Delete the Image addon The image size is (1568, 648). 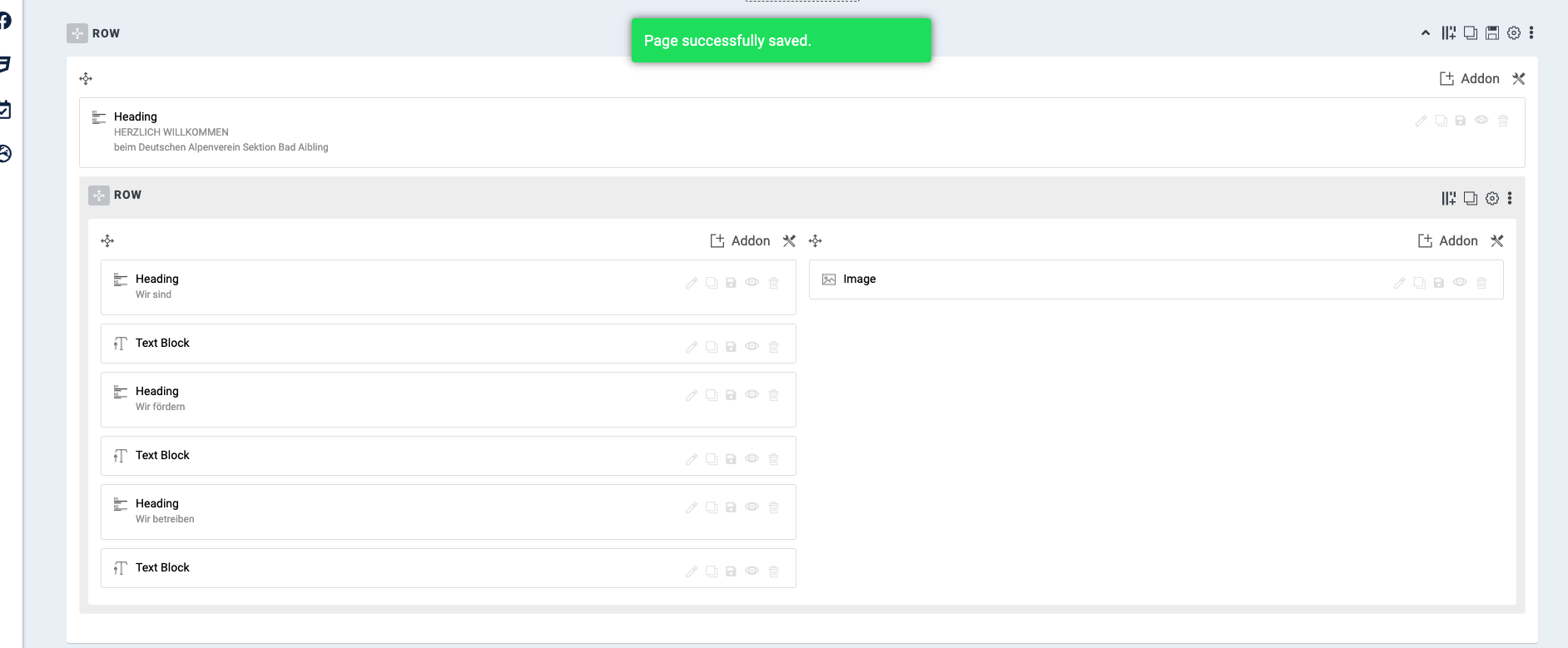pyautogui.click(x=1481, y=283)
